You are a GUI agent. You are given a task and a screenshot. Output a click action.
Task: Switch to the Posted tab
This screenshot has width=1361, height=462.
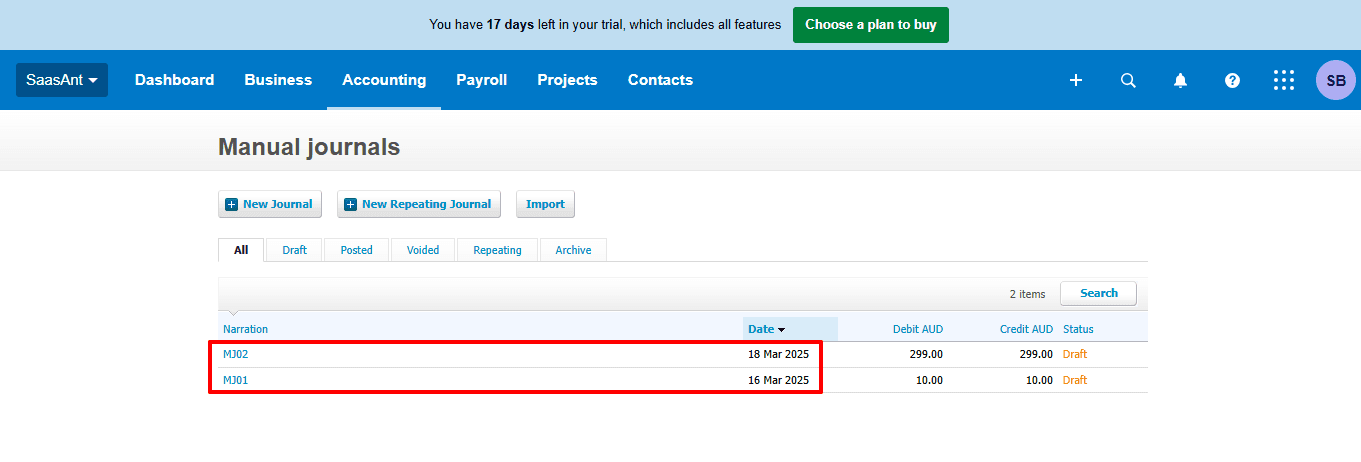coord(356,250)
